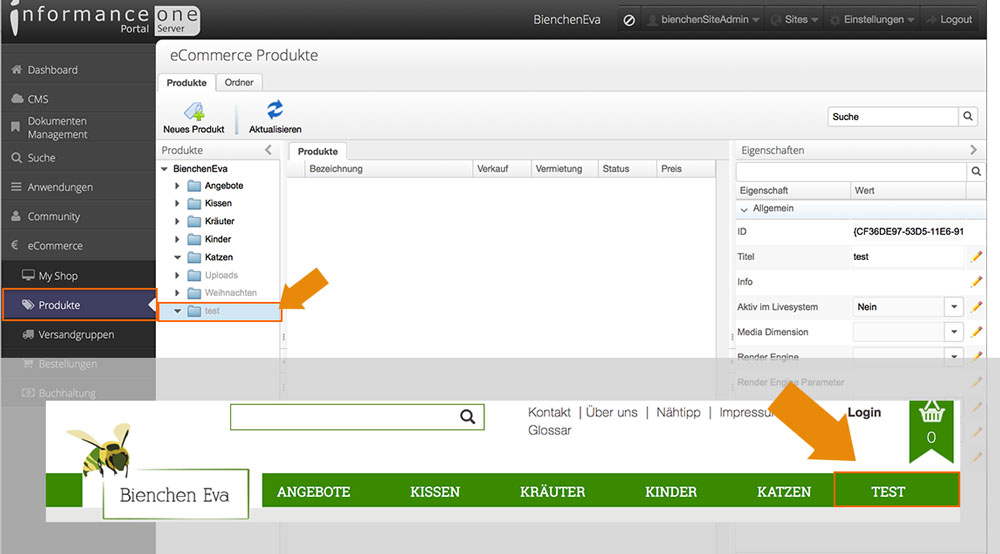The image size is (1000, 554).
Task: Click the Angebote folder icon
Action: coord(195,186)
